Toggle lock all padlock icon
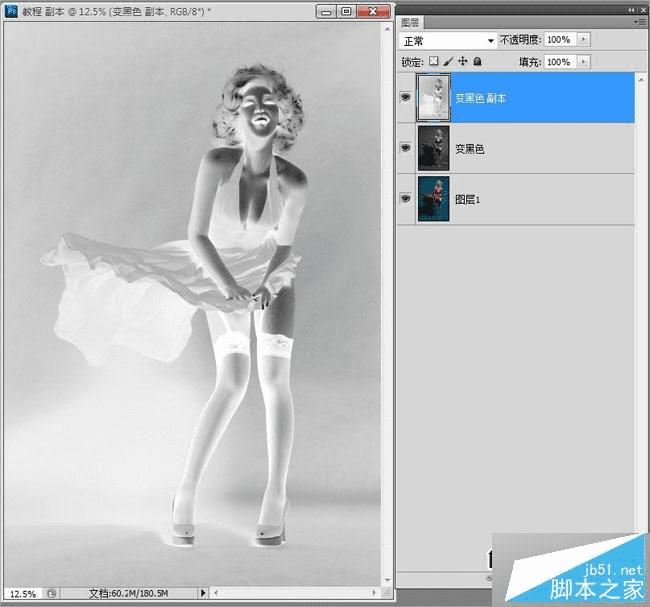650x607 pixels. coord(478,61)
